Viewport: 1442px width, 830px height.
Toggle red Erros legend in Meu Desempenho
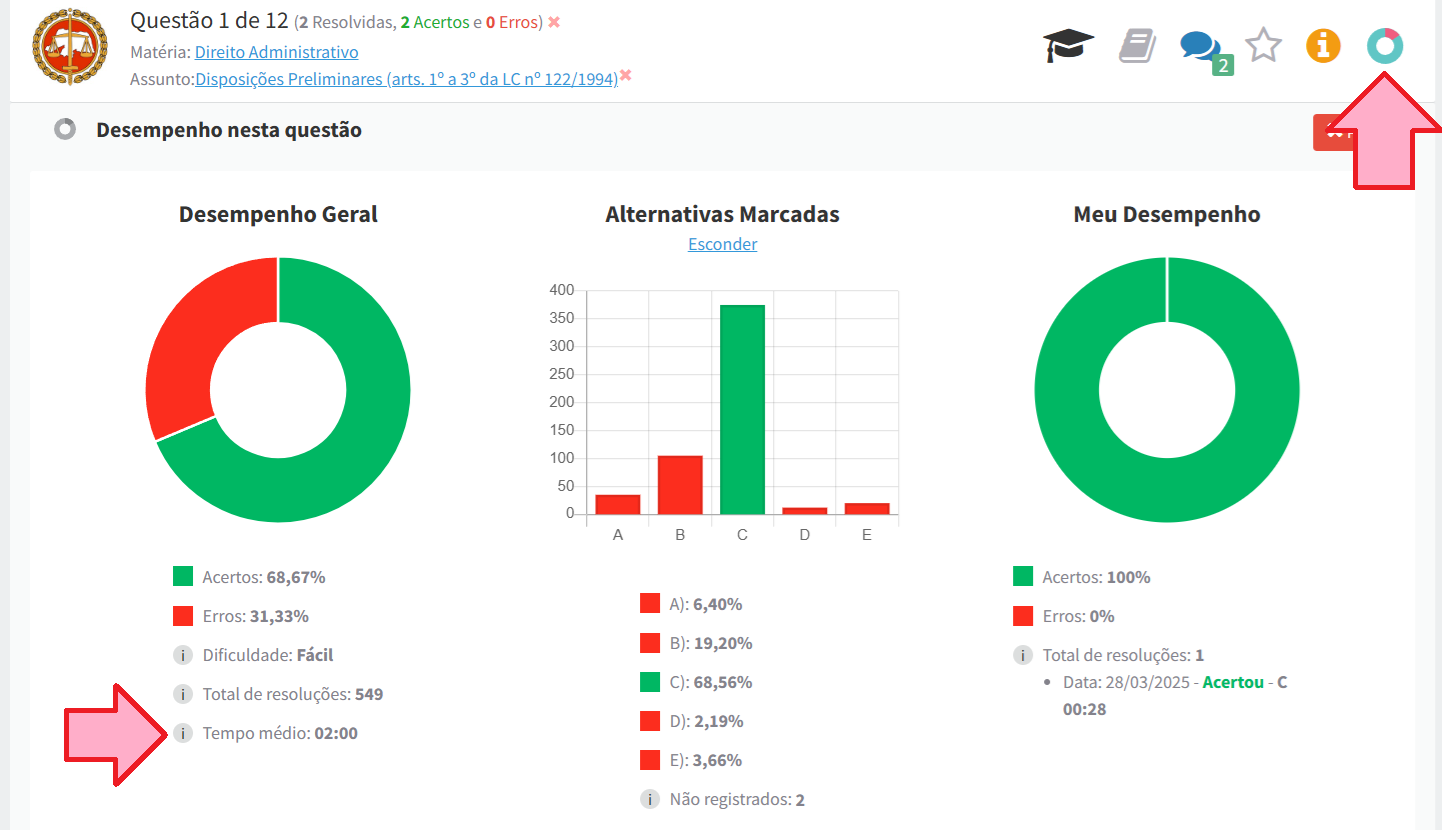point(1023,616)
